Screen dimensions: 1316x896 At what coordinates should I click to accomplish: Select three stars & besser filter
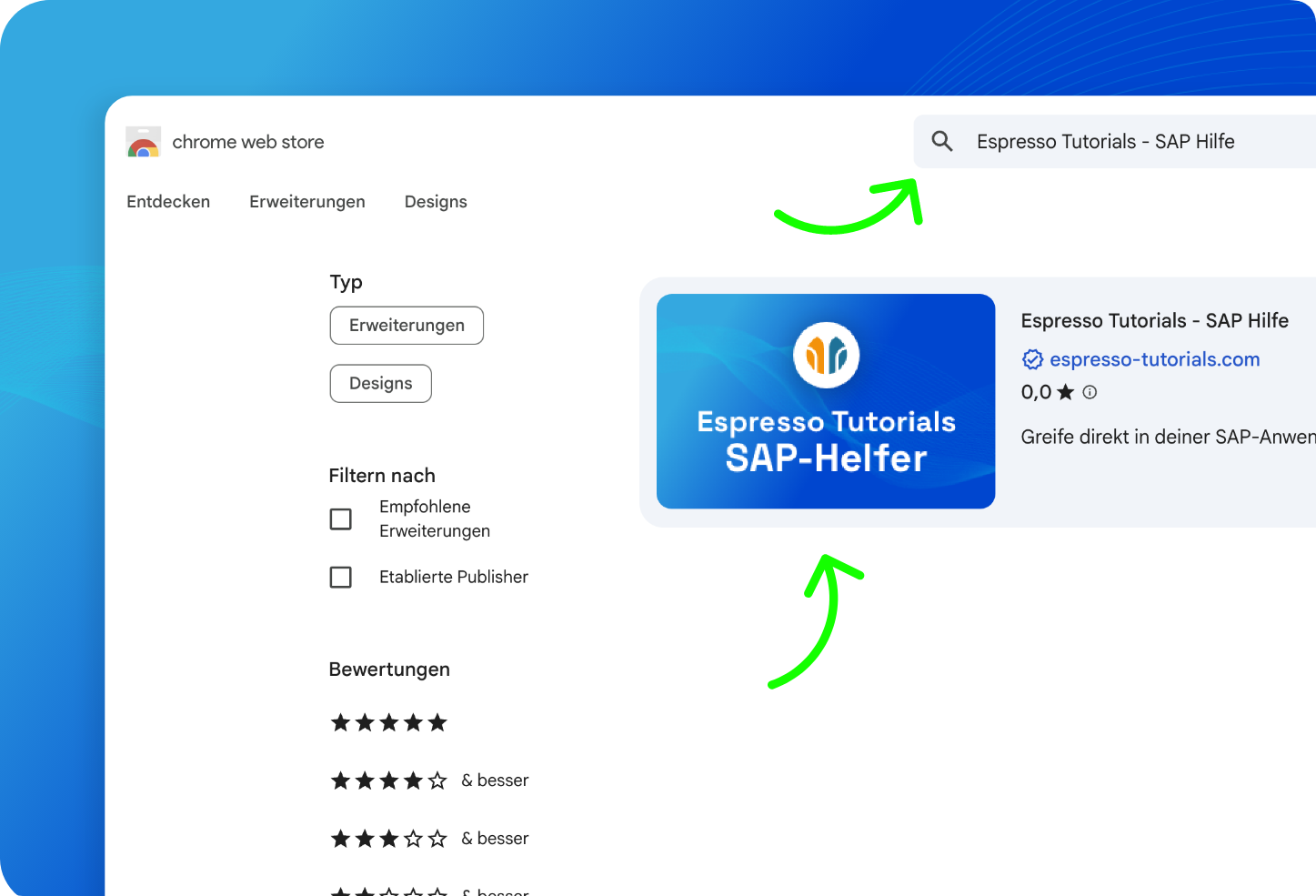pos(429,839)
